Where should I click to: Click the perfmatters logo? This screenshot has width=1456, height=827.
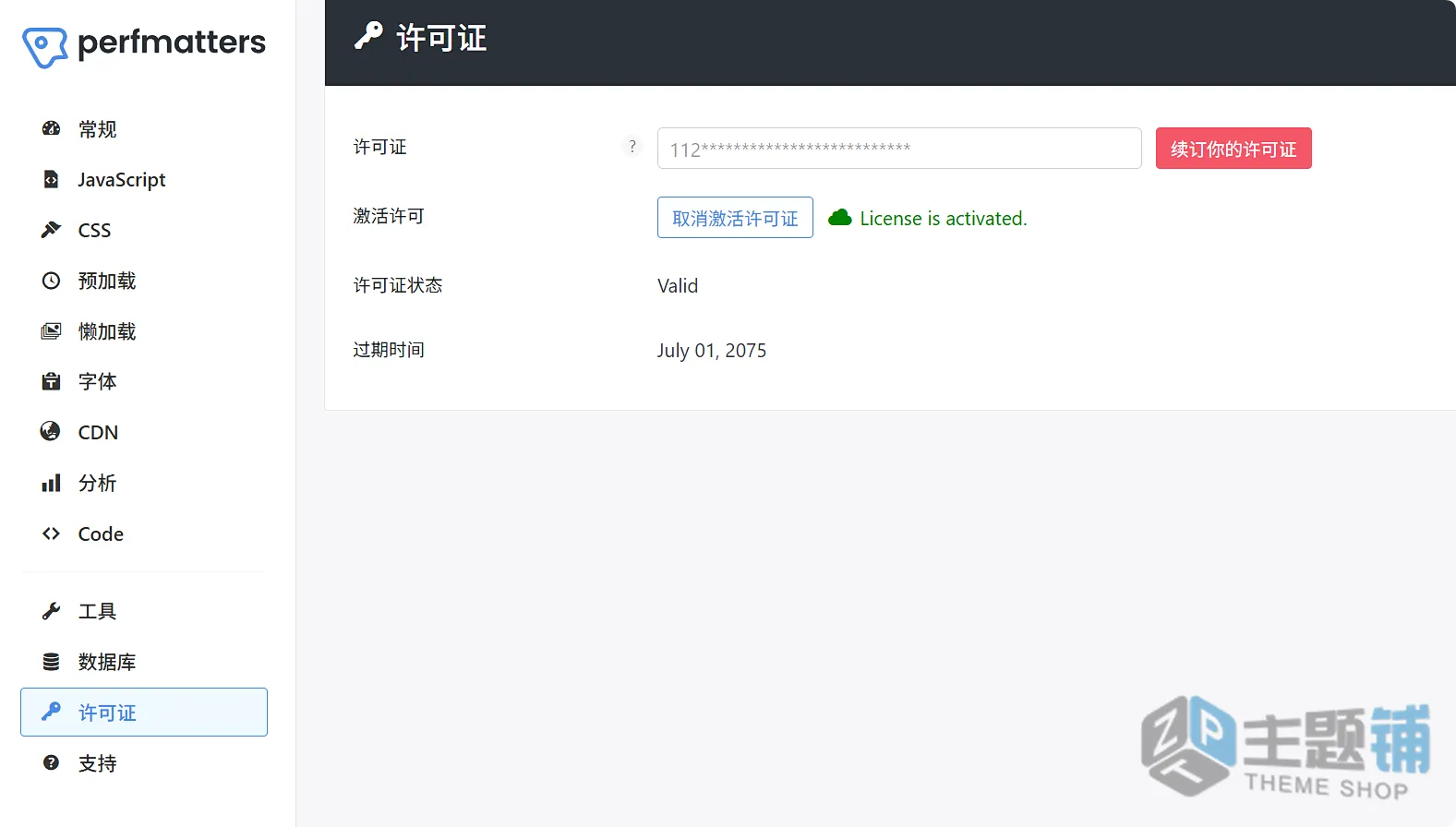click(144, 46)
